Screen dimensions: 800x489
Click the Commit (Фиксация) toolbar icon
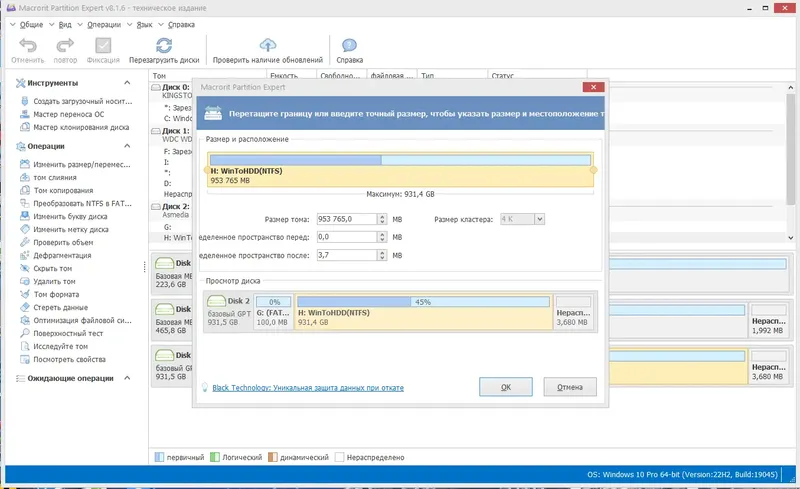(x=103, y=45)
